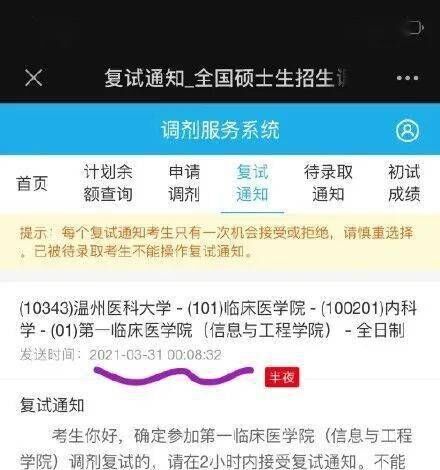Tap the red 半夜 label
Viewport: 440px width, 470px height.
point(282,377)
